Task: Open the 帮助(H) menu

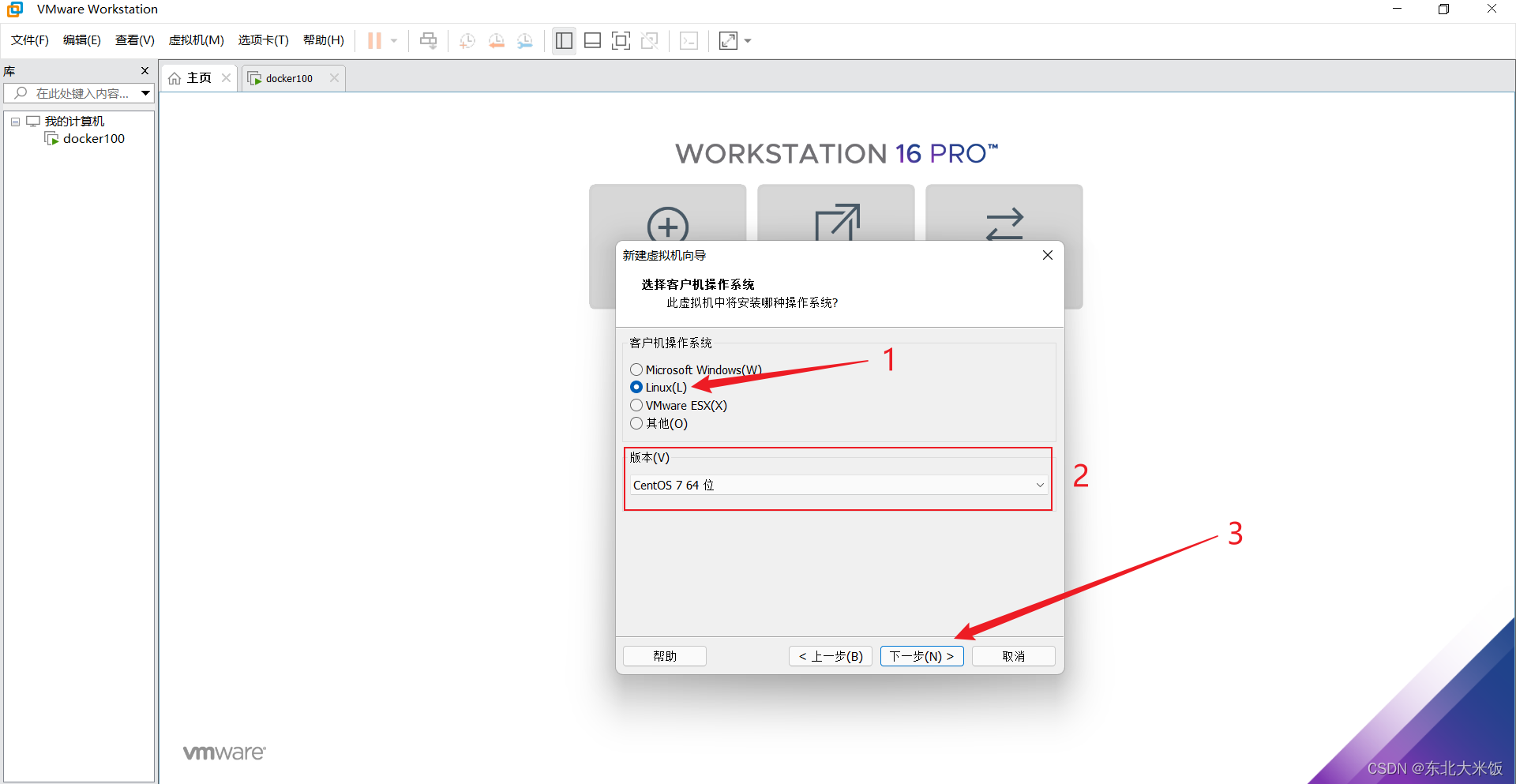Action: click(x=324, y=40)
